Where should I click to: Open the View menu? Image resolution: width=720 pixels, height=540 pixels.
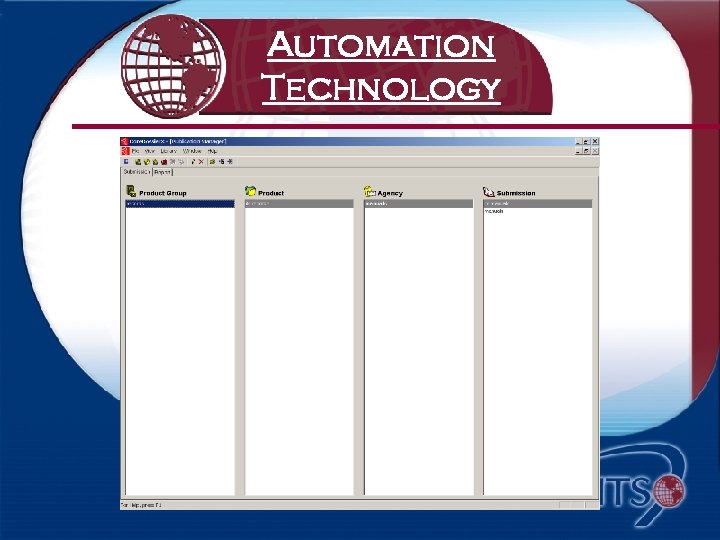[150, 151]
